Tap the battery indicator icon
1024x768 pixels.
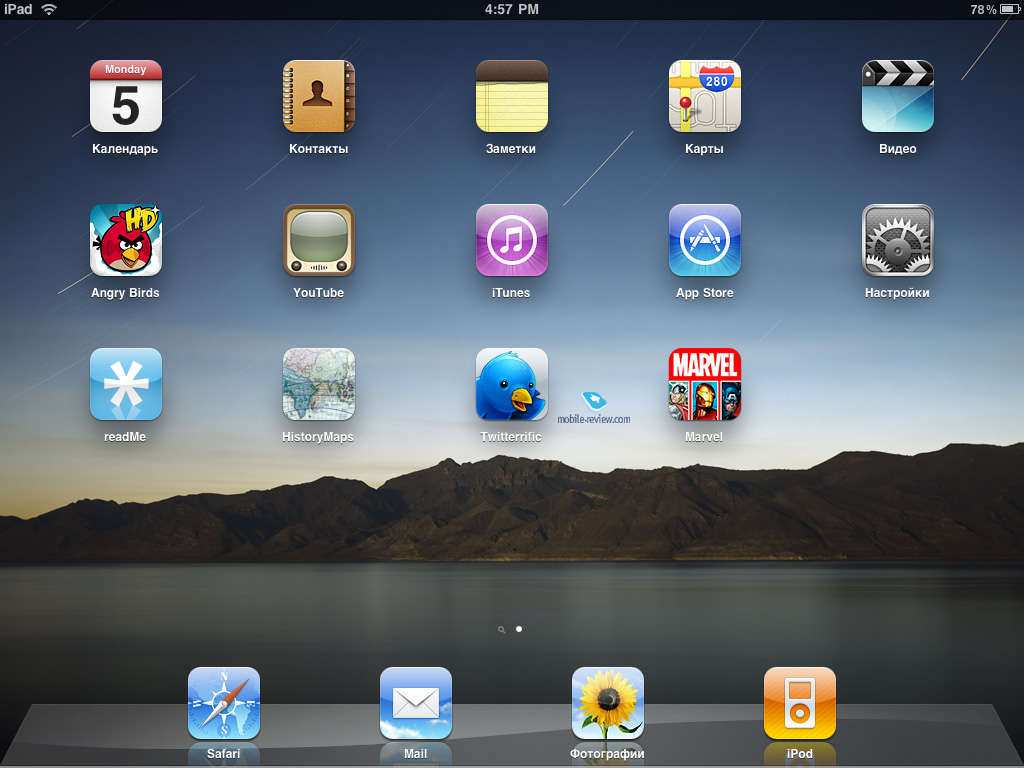click(1010, 9)
